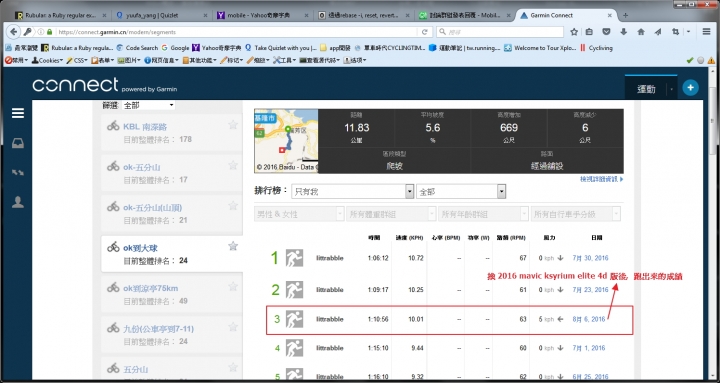This screenshot has width=720, height=383.
Task: Click the runner avatar in rank 3 row
Action: [294, 319]
